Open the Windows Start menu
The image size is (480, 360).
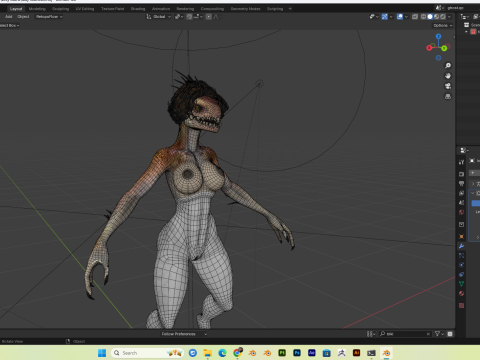click(x=102, y=353)
